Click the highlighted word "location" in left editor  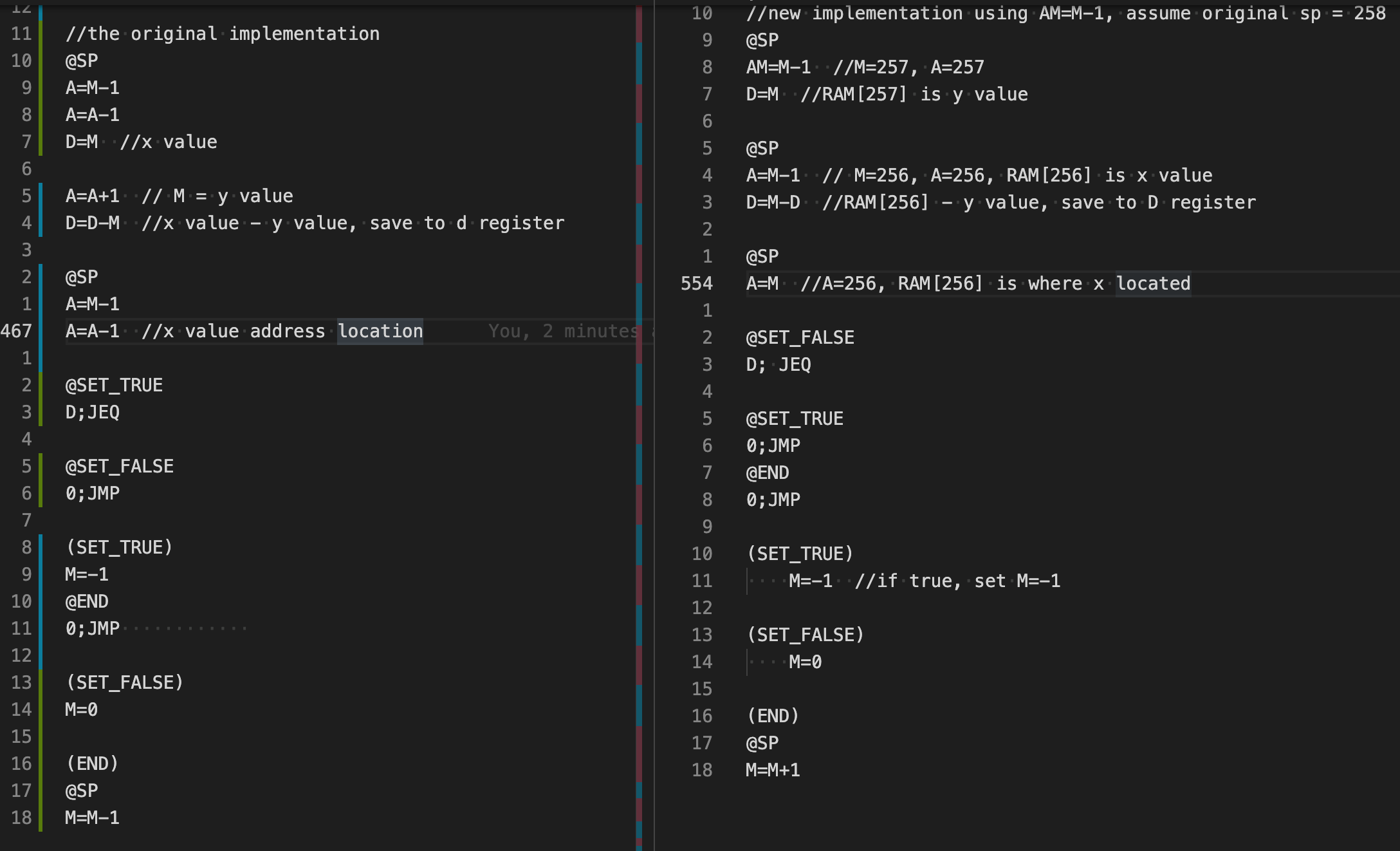pos(380,331)
